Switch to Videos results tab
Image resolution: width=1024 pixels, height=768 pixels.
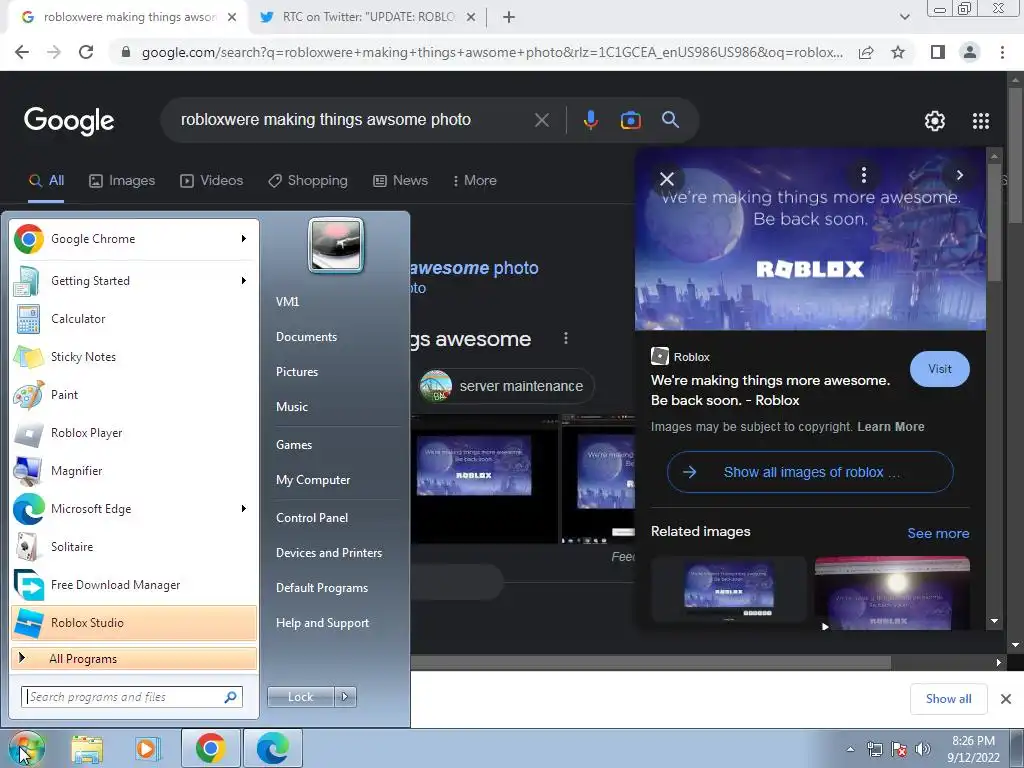coord(212,180)
